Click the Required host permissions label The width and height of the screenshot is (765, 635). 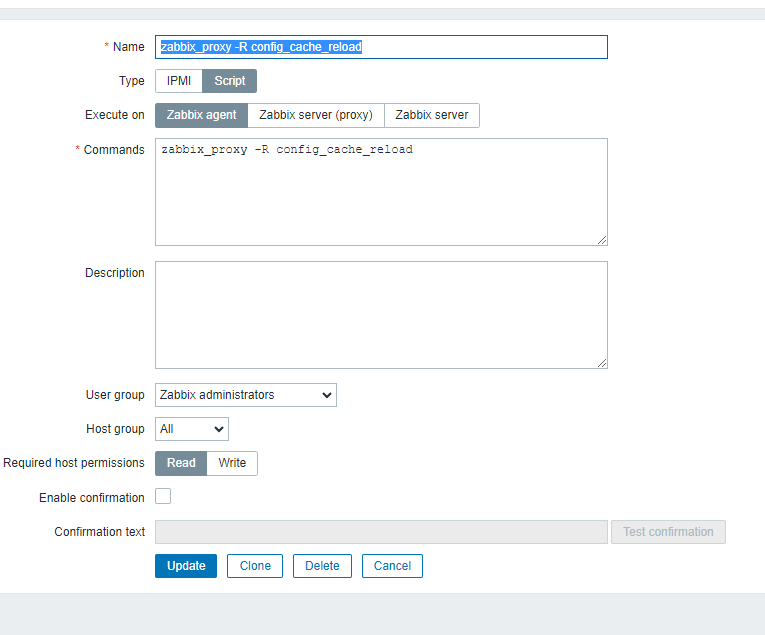pyautogui.click(x=74, y=463)
